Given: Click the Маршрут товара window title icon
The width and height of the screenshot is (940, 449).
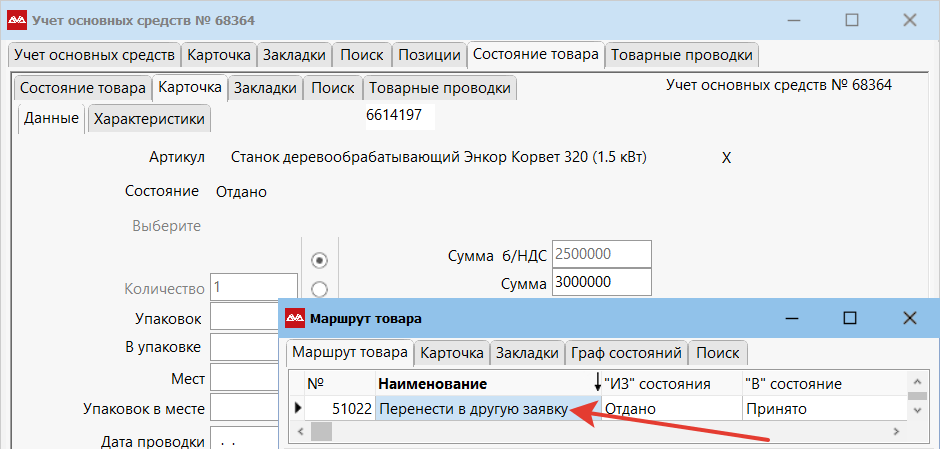Looking at the screenshot, I should click(296, 318).
